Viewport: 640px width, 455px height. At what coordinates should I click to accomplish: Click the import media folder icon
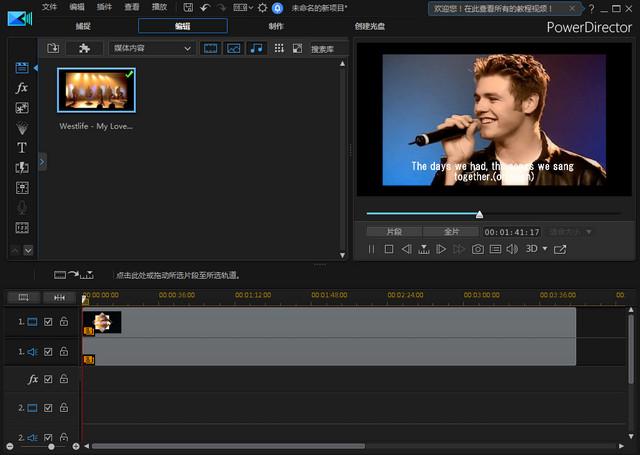53,48
